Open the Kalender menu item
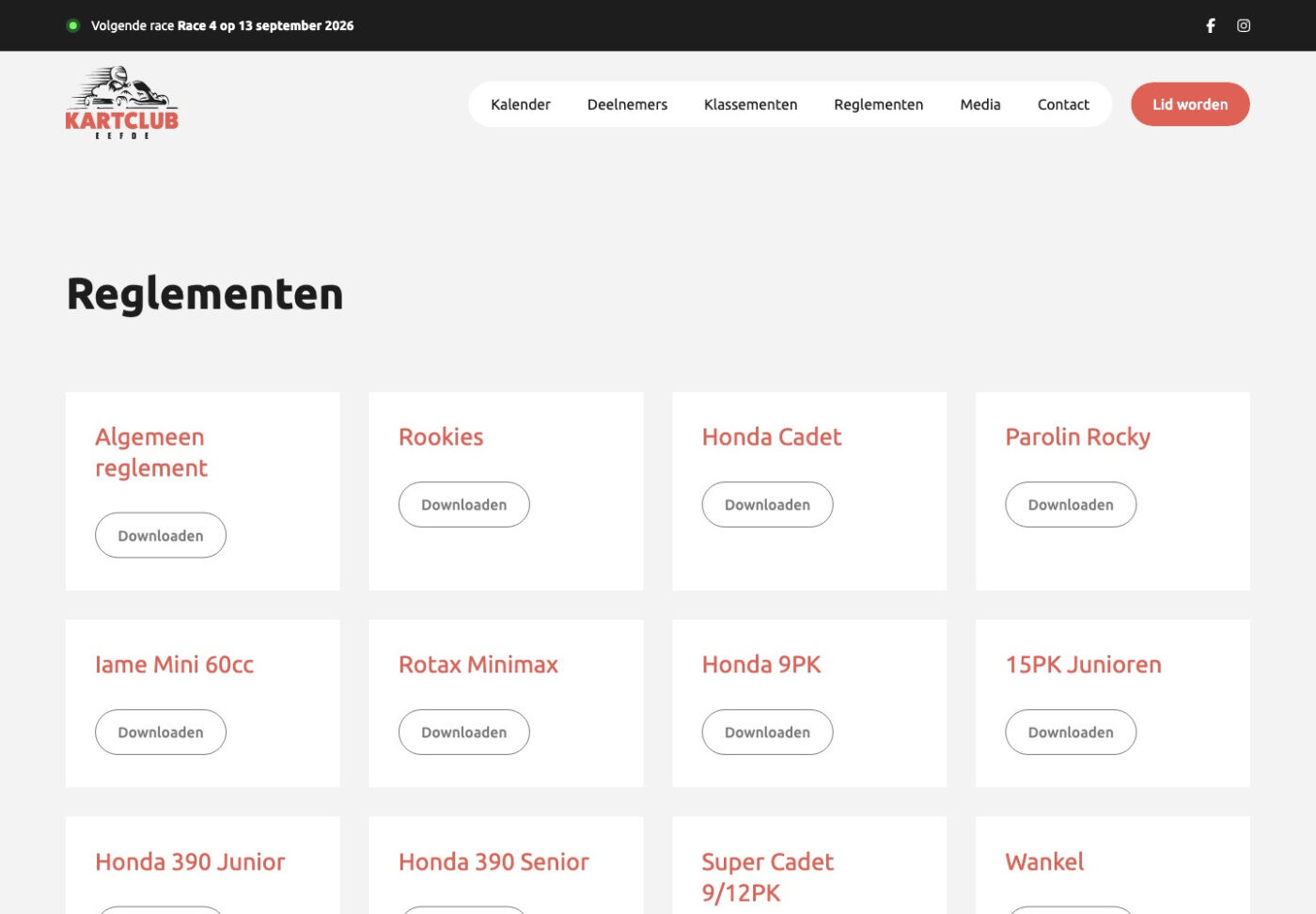1316x914 pixels. pyautogui.click(x=521, y=104)
